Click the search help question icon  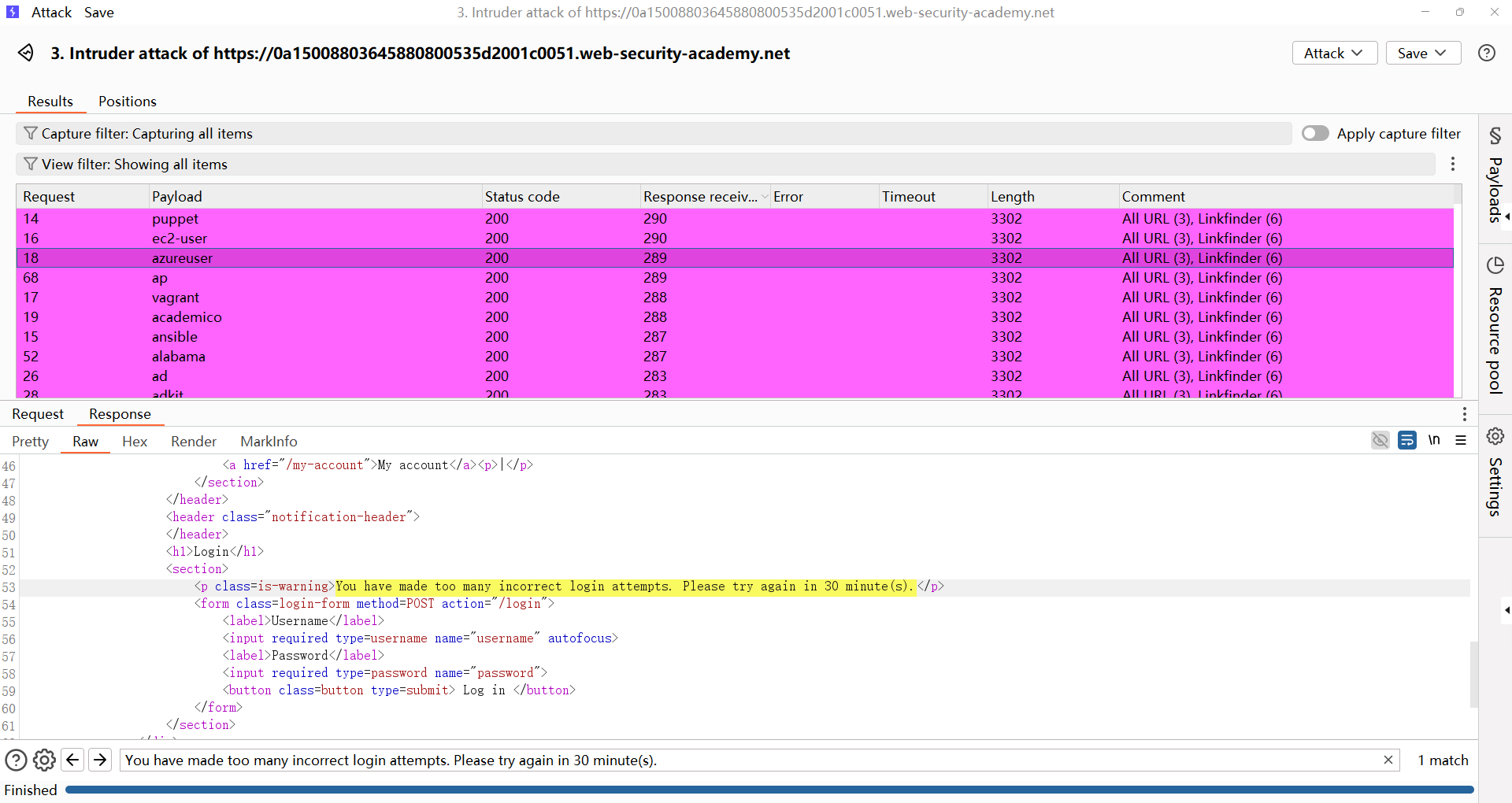pyautogui.click(x=16, y=760)
